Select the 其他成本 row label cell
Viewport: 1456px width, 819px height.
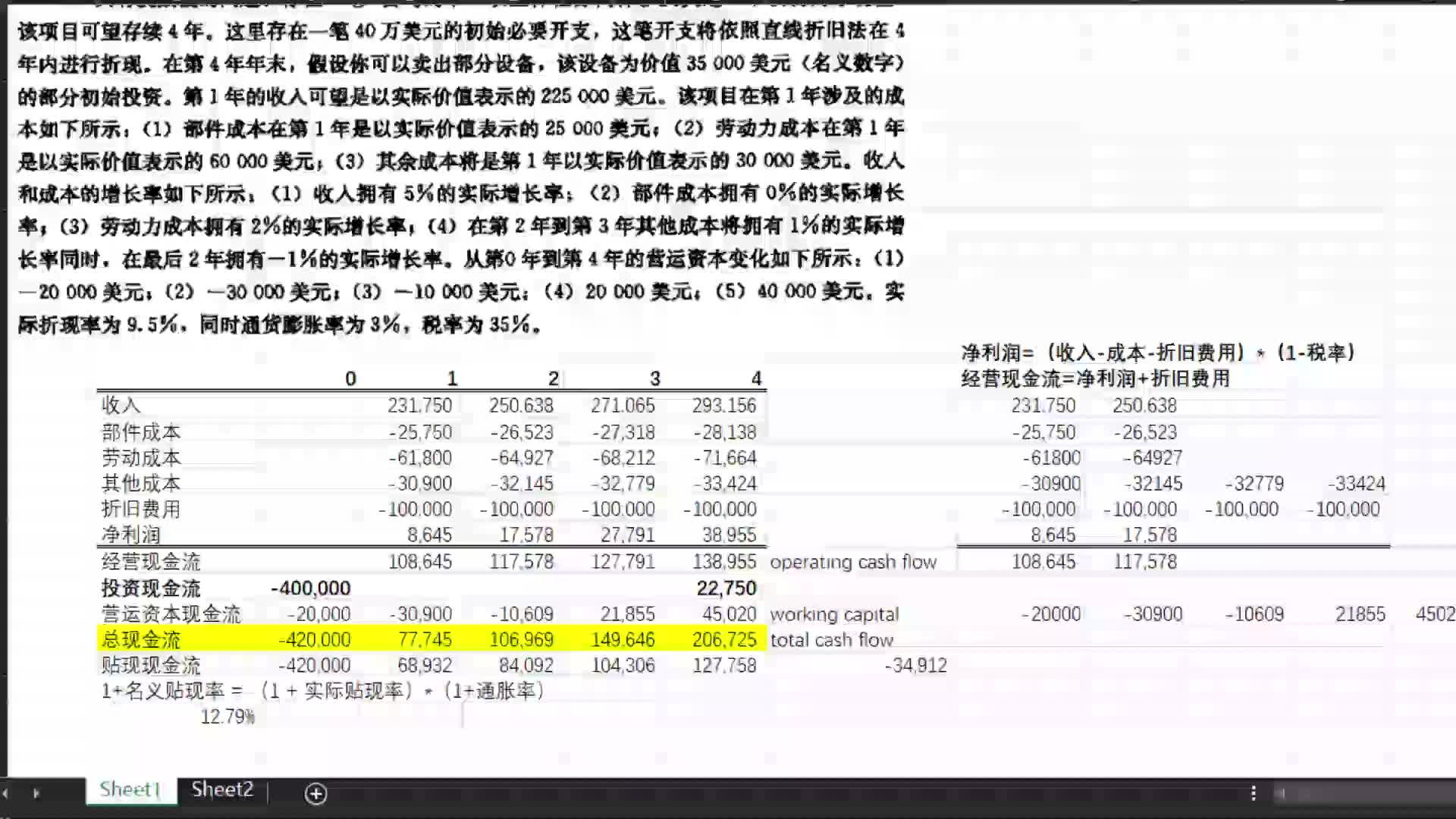tap(141, 484)
